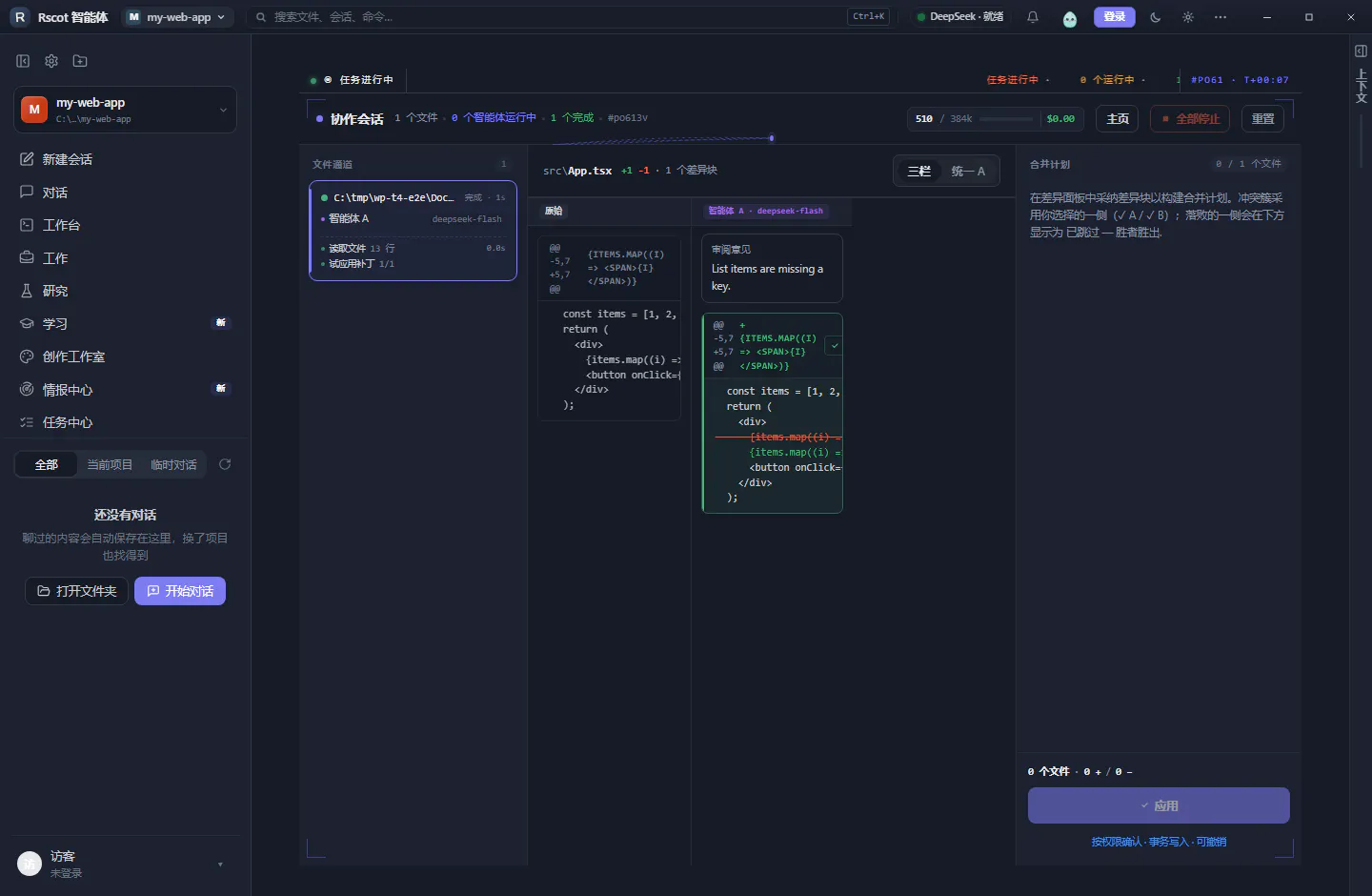Open settings via the gear icon

click(x=51, y=61)
